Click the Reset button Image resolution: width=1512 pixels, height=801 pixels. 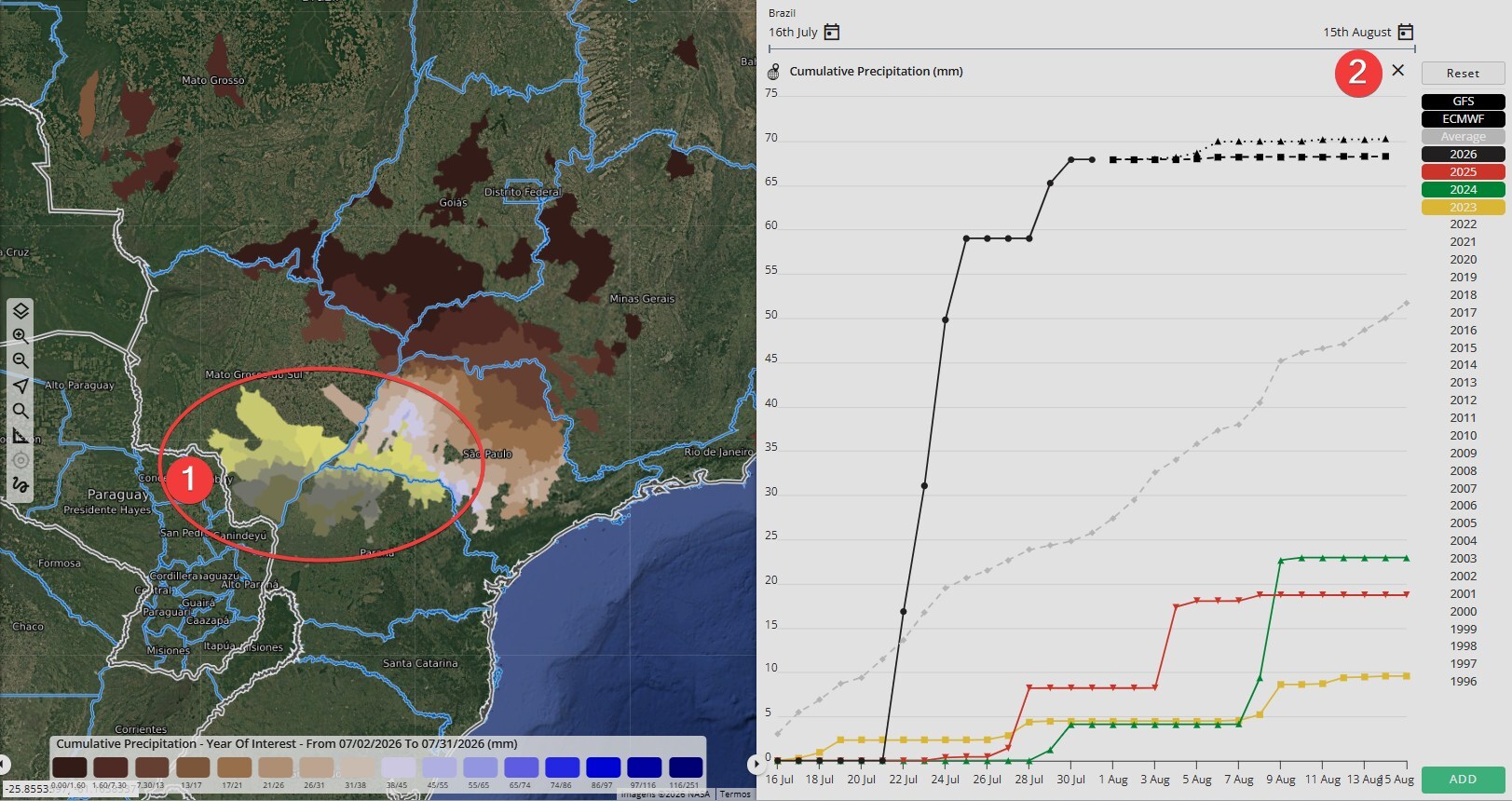click(x=1463, y=74)
